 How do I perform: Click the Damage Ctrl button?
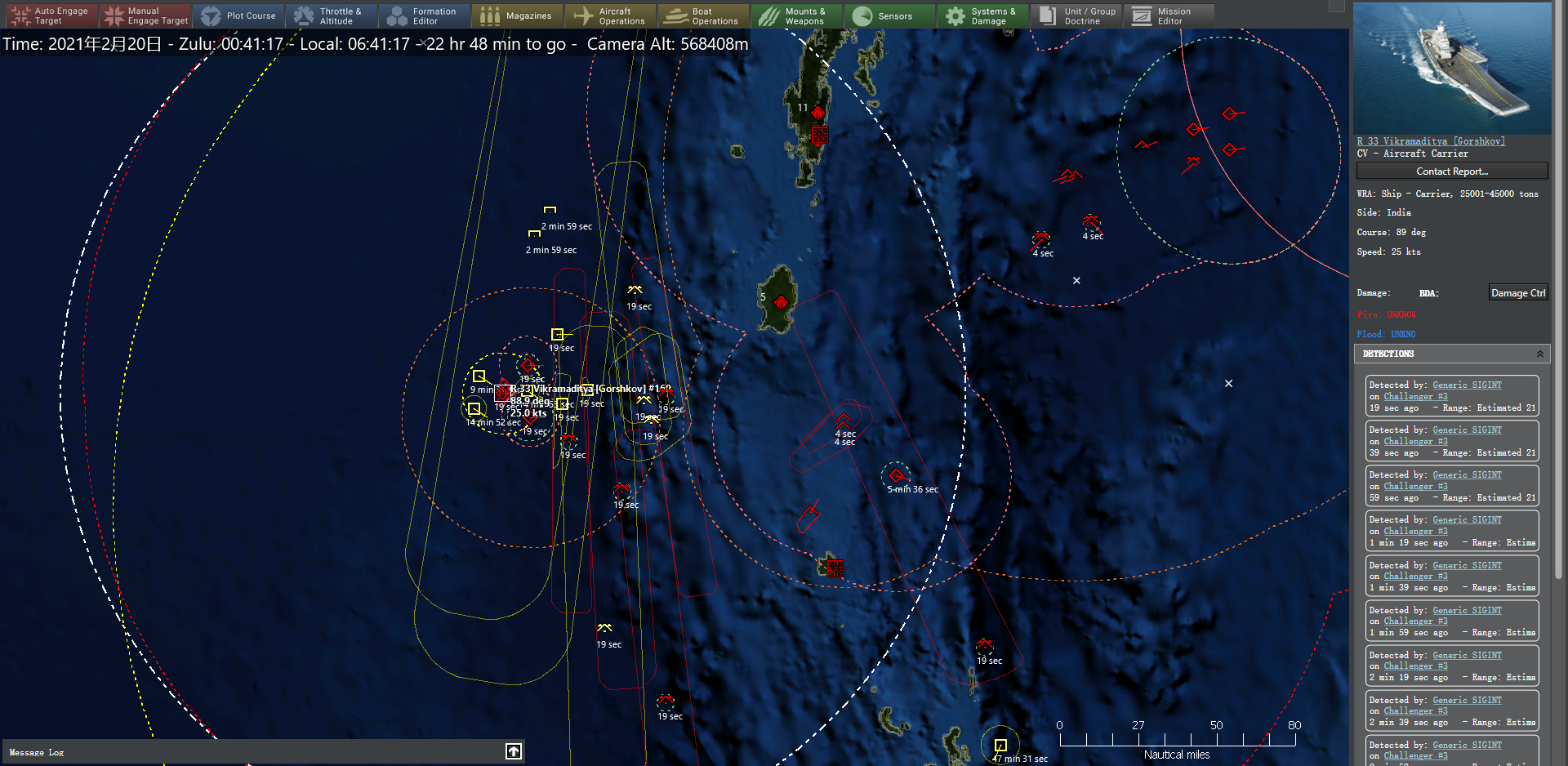(x=1518, y=292)
